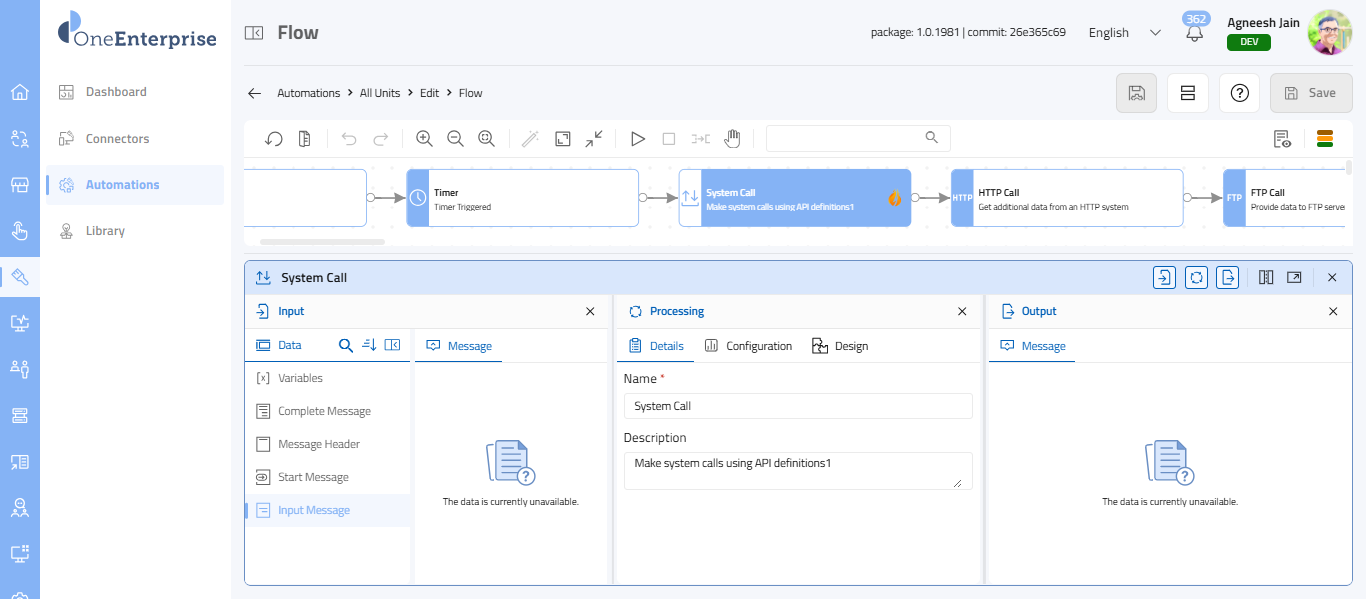Select the pan hand tool

[732, 139]
